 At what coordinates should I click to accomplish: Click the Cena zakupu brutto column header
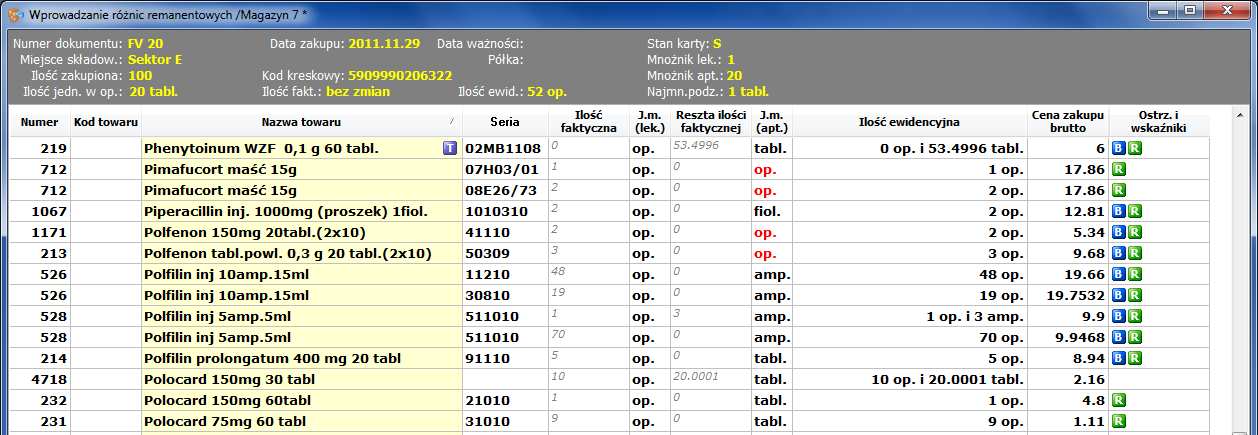(x=1068, y=122)
